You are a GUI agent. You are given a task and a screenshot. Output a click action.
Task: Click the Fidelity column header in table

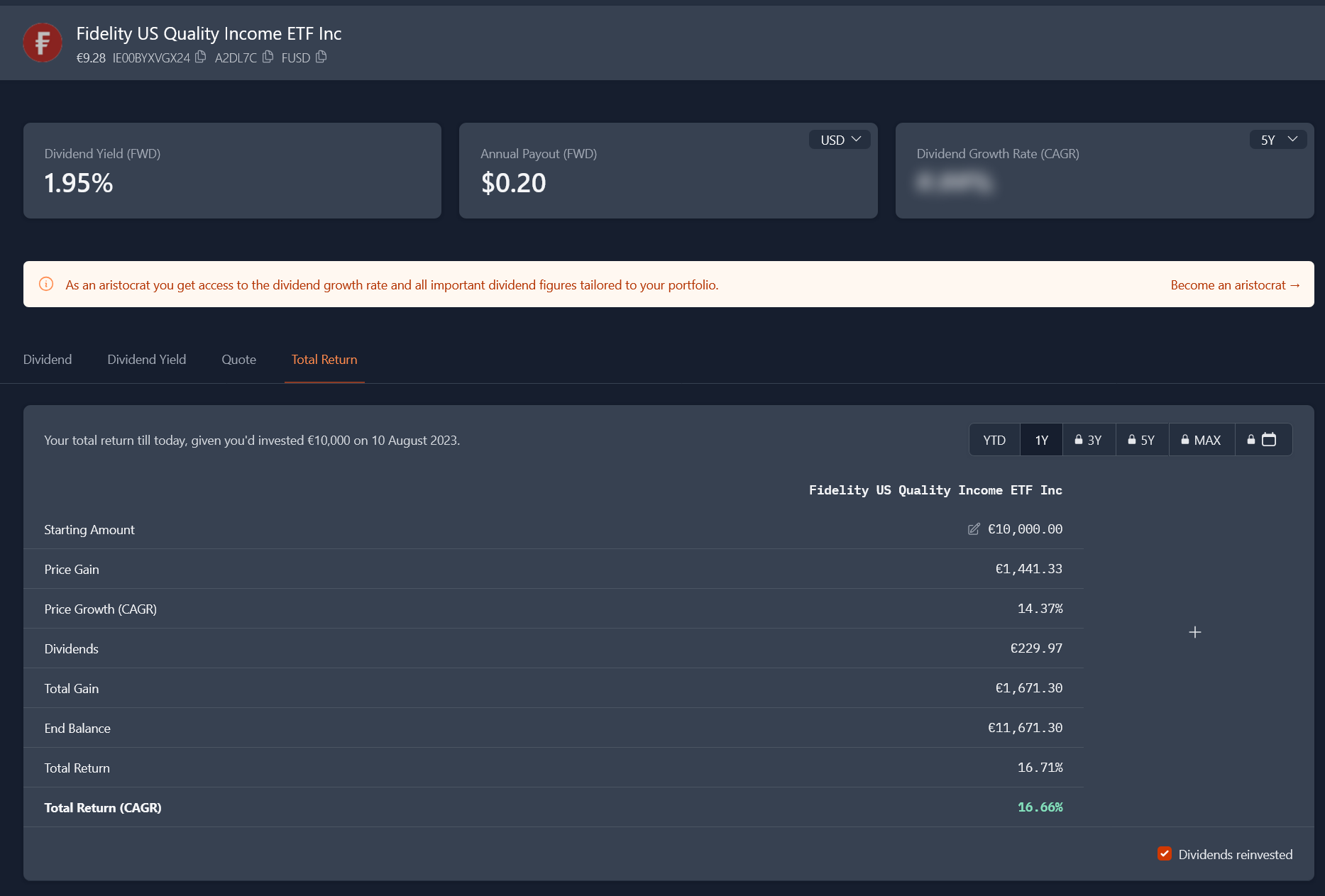[935, 490]
